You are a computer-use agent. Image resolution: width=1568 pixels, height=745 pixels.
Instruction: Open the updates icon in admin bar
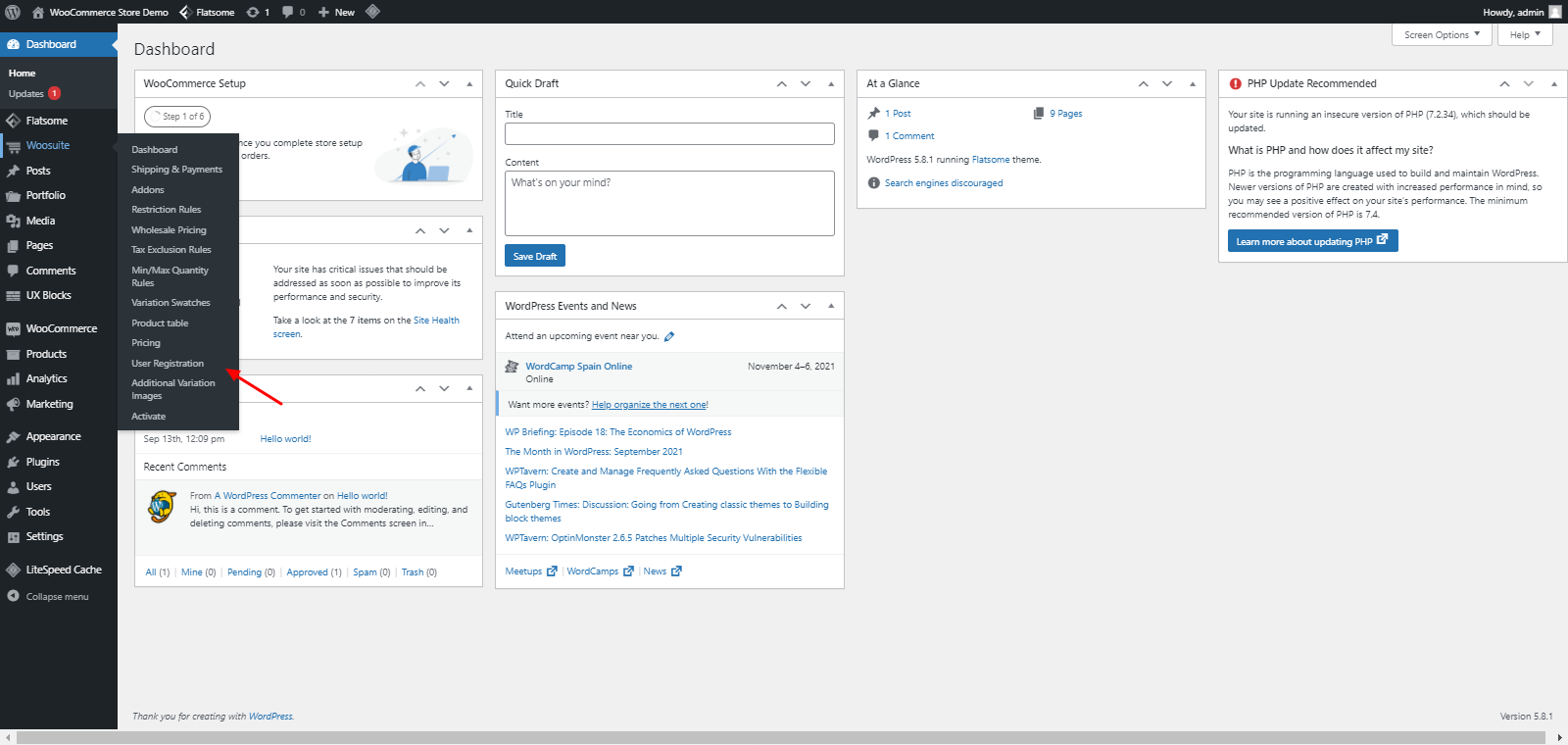coord(258,12)
